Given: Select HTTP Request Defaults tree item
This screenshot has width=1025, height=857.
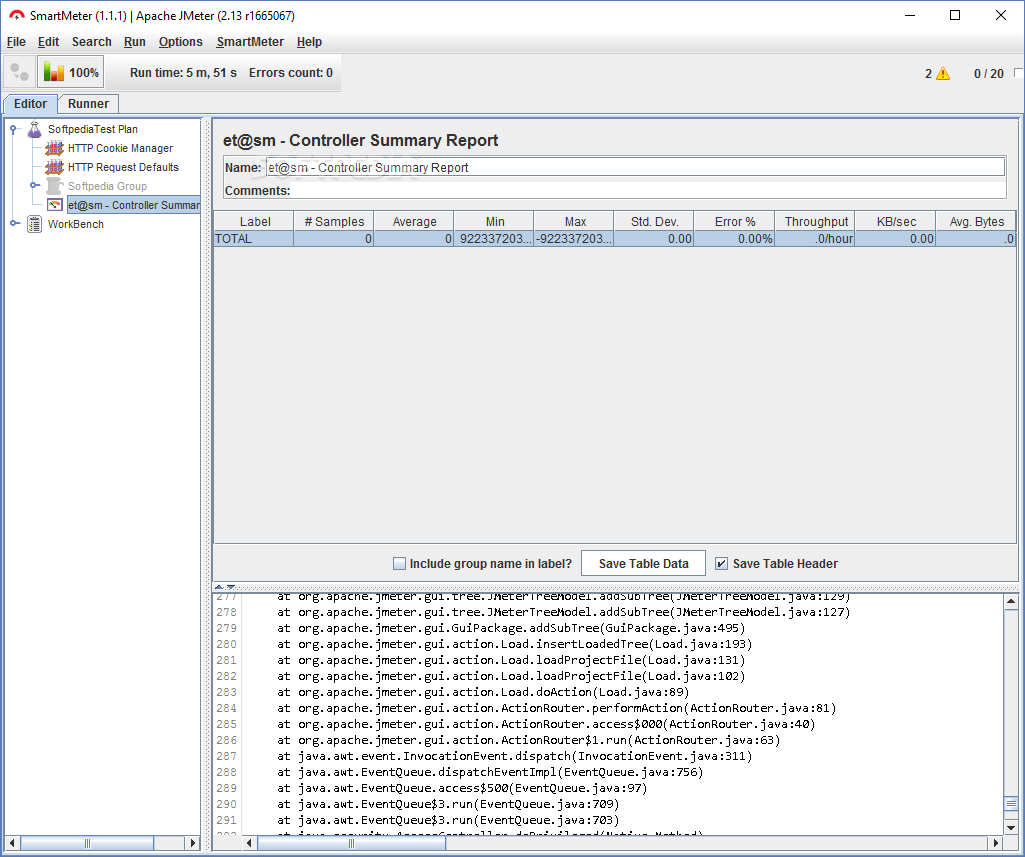Looking at the screenshot, I should pyautogui.click(x=123, y=167).
